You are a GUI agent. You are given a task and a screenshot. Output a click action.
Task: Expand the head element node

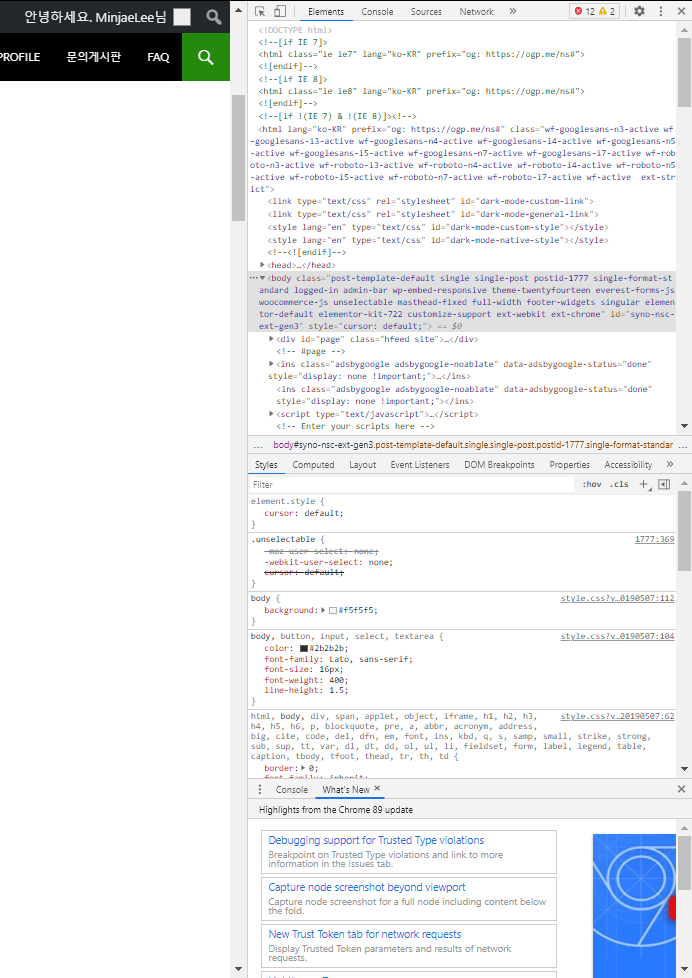click(263, 265)
